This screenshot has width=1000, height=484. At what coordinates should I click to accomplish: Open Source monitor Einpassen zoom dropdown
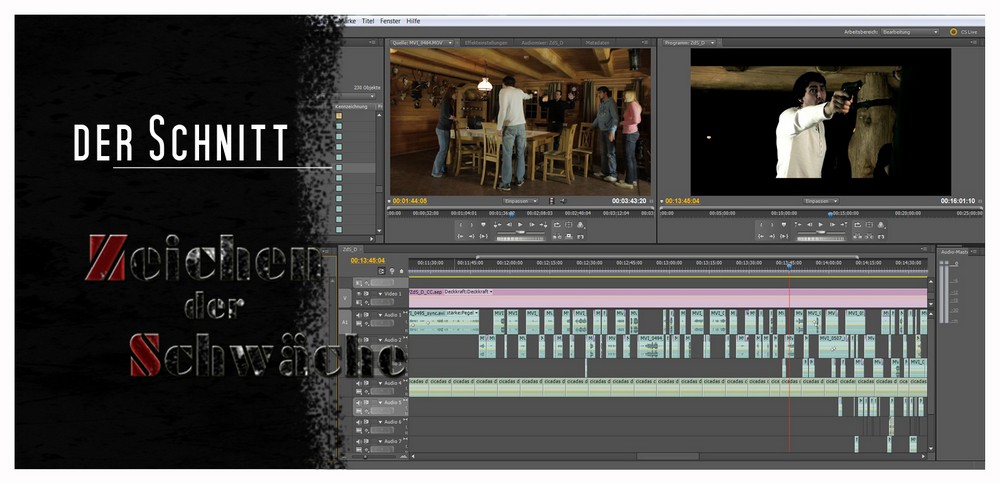[519, 201]
